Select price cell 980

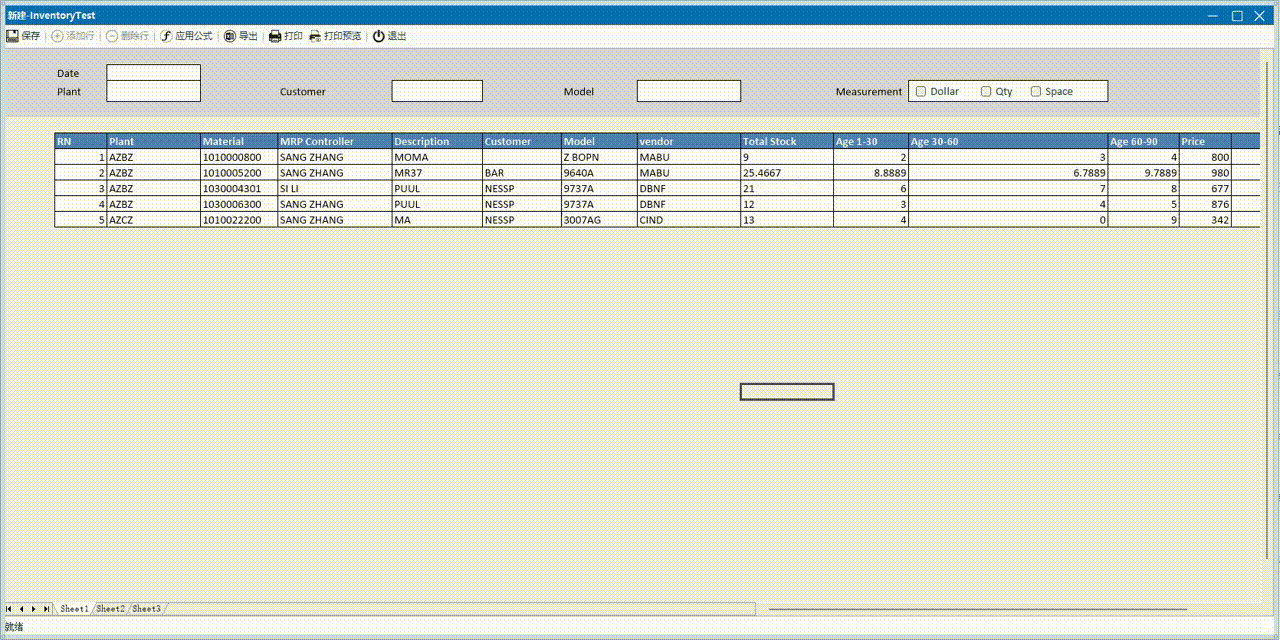[x=1205, y=173]
